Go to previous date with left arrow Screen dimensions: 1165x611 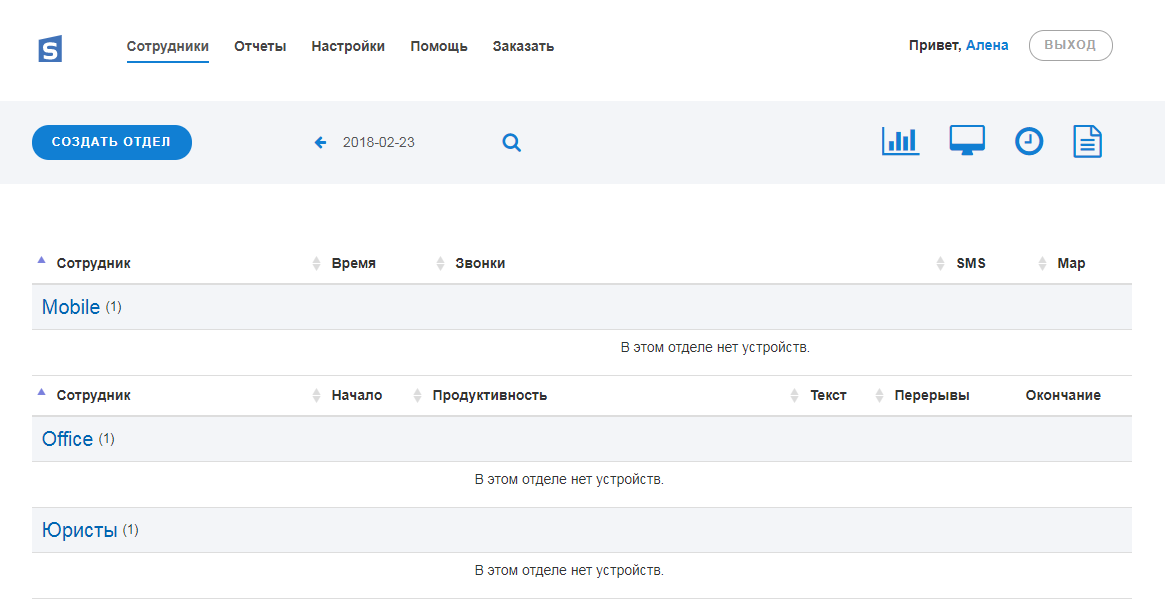click(321, 143)
